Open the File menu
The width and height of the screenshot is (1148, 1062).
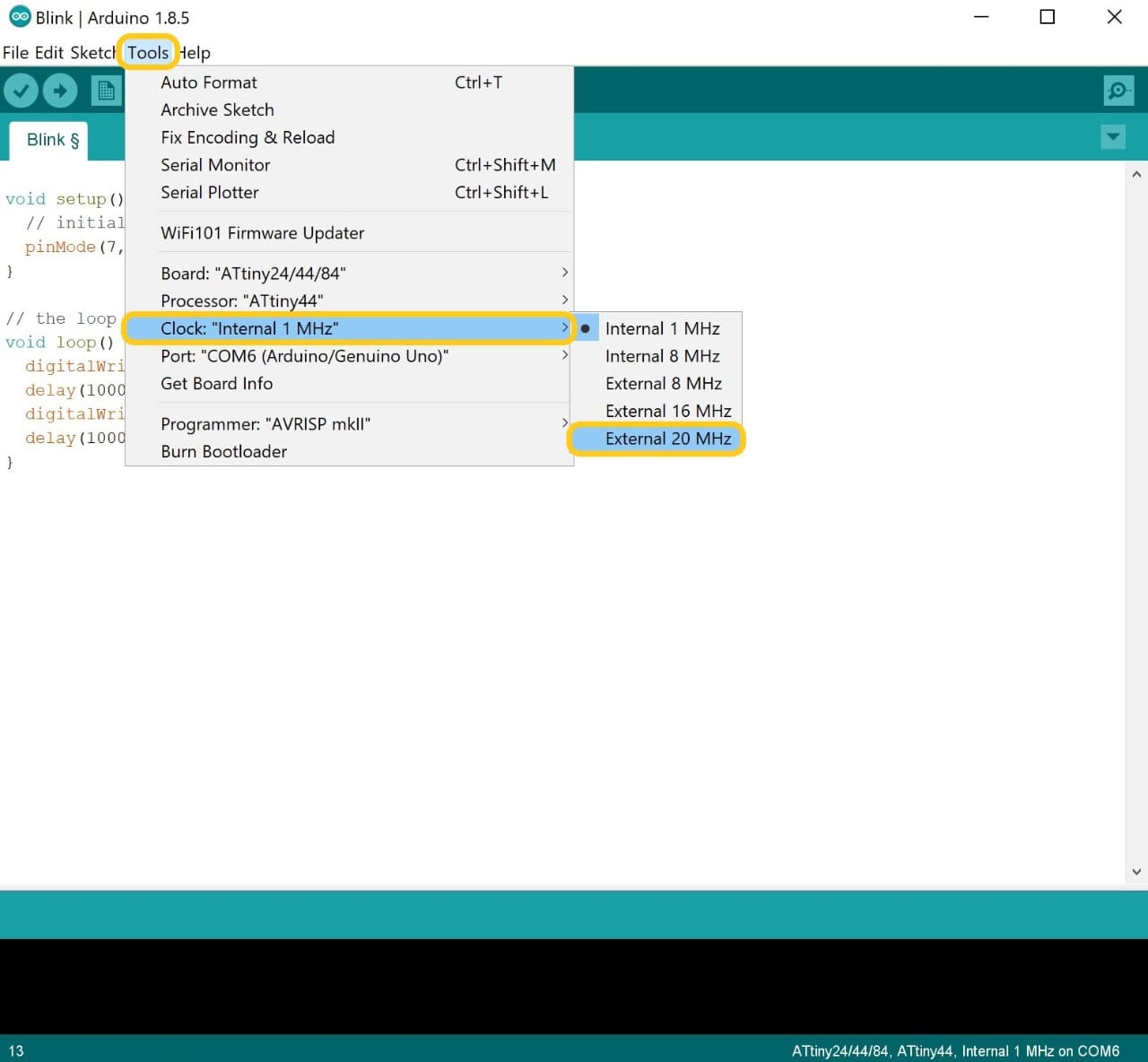coord(16,53)
